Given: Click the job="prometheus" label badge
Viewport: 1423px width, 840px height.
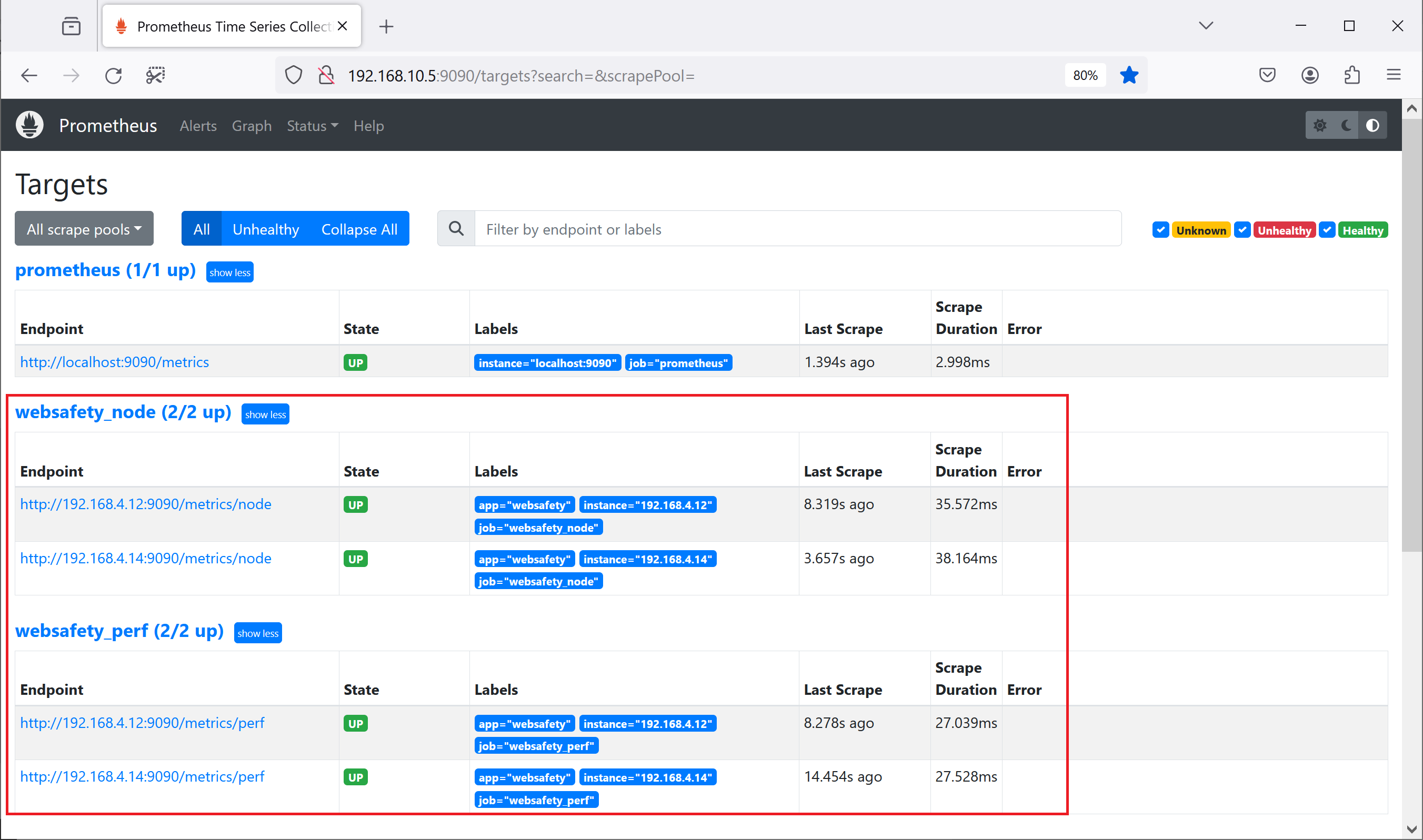Looking at the screenshot, I should click(678, 363).
